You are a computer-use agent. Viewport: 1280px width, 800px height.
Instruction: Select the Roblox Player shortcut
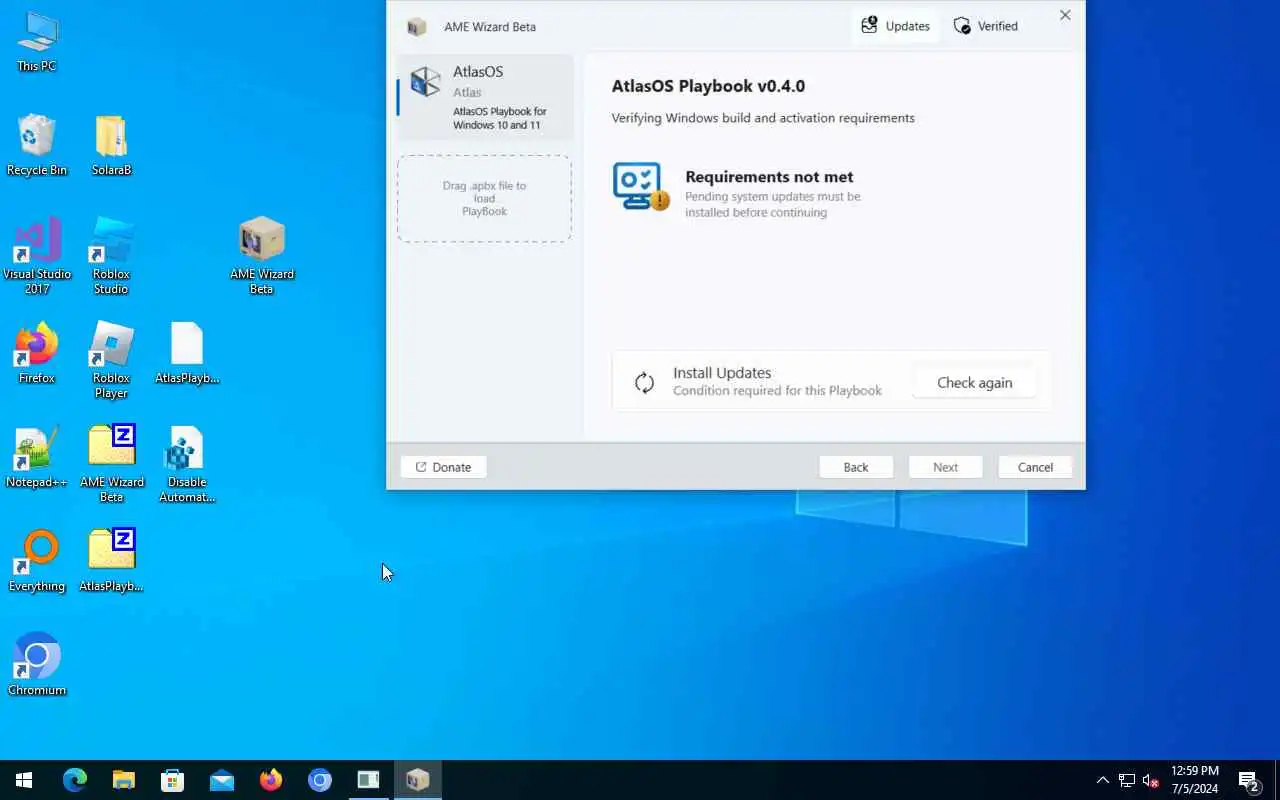[x=111, y=360]
